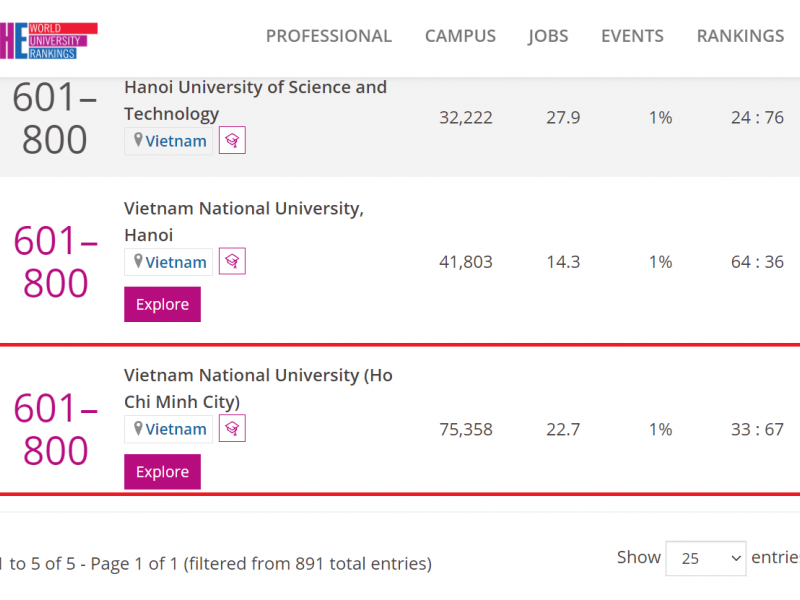This screenshot has height=600, width=800.
Task: Go to the Jobs section
Action: click(x=548, y=36)
